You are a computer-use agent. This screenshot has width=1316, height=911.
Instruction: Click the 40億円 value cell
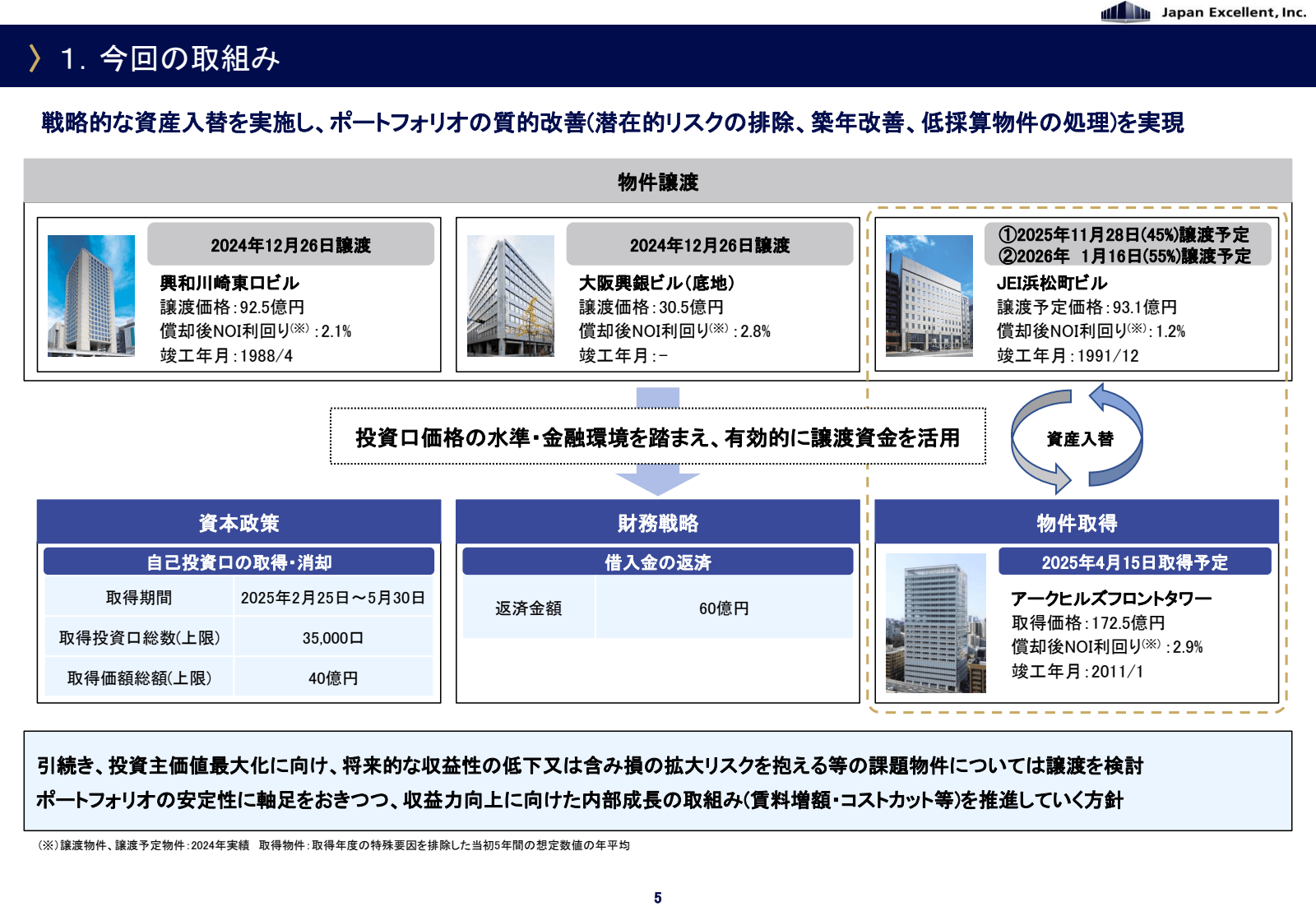click(x=333, y=677)
